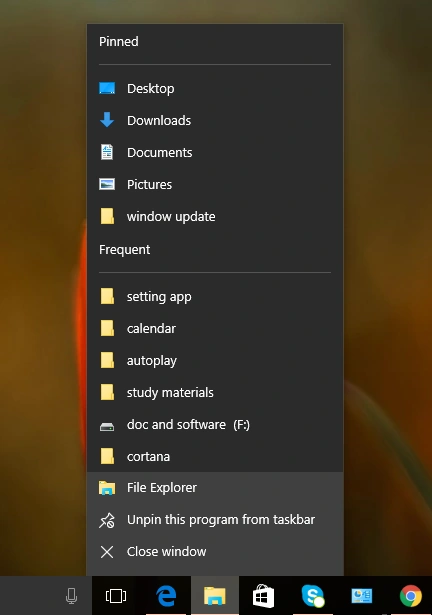
Task: Open the setting app folder
Action: [215, 297]
